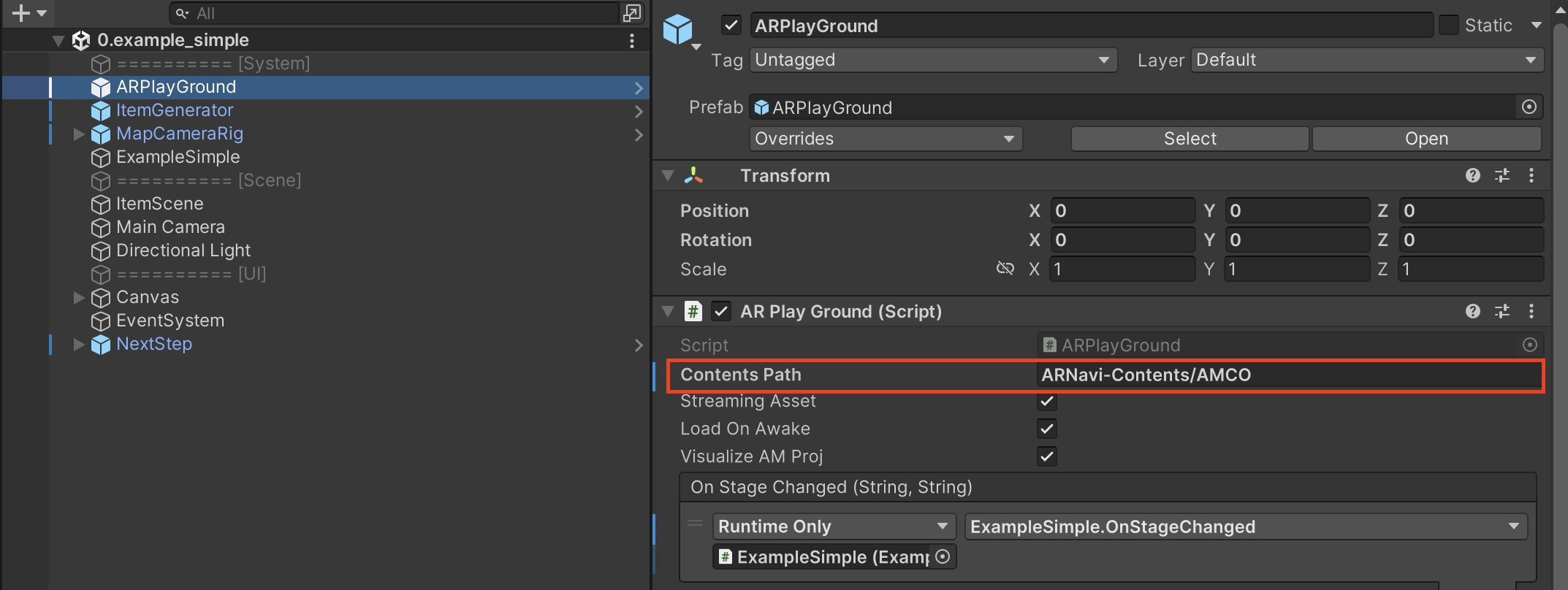Click the Transform component help icon
The height and width of the screenshot is (590, 1568).
(x=1472, y=175)
